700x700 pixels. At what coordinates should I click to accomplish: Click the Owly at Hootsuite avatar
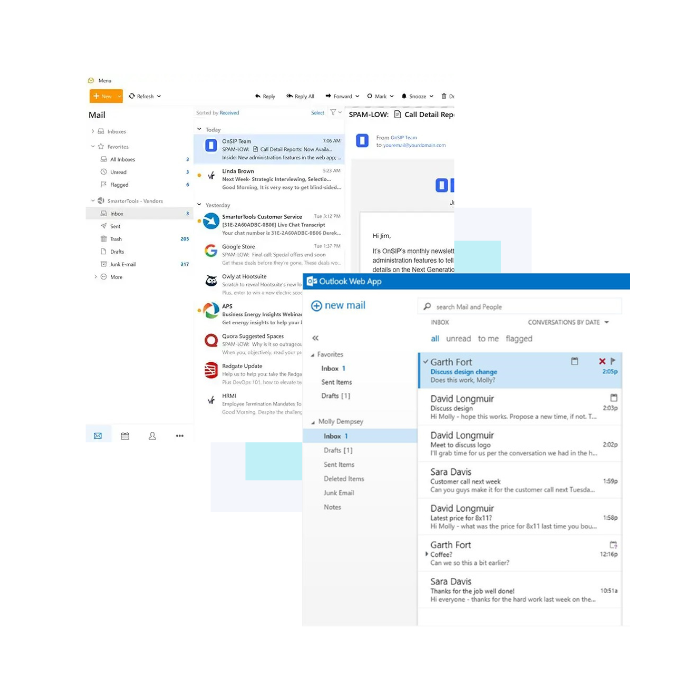[211, 281]
